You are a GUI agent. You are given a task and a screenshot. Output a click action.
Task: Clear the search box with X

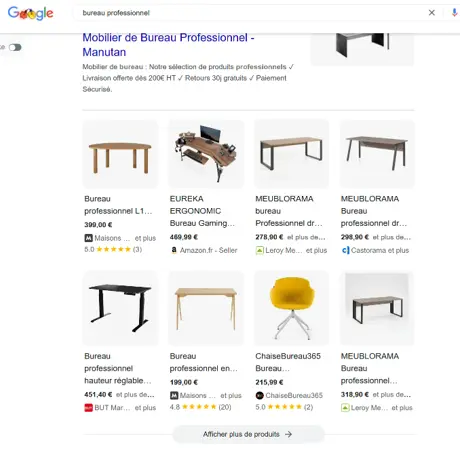tap(432, 13)
